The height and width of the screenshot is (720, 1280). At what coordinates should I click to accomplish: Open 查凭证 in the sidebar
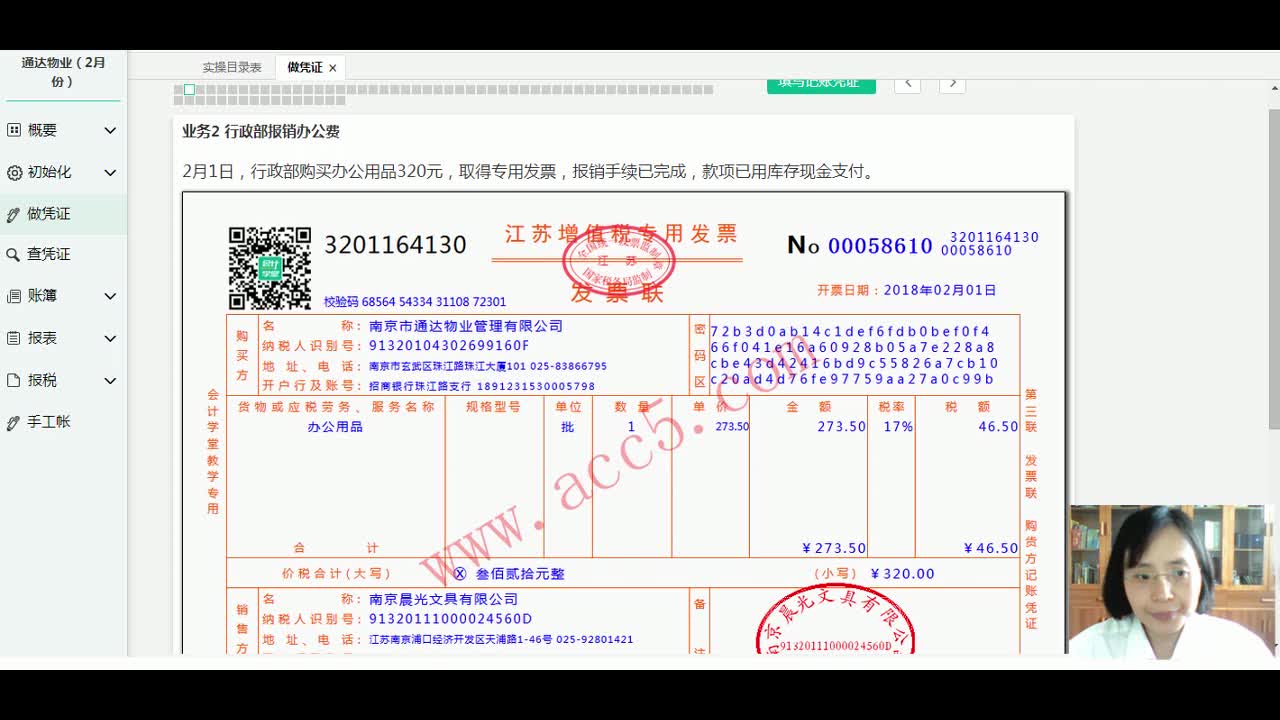[49, 255]
